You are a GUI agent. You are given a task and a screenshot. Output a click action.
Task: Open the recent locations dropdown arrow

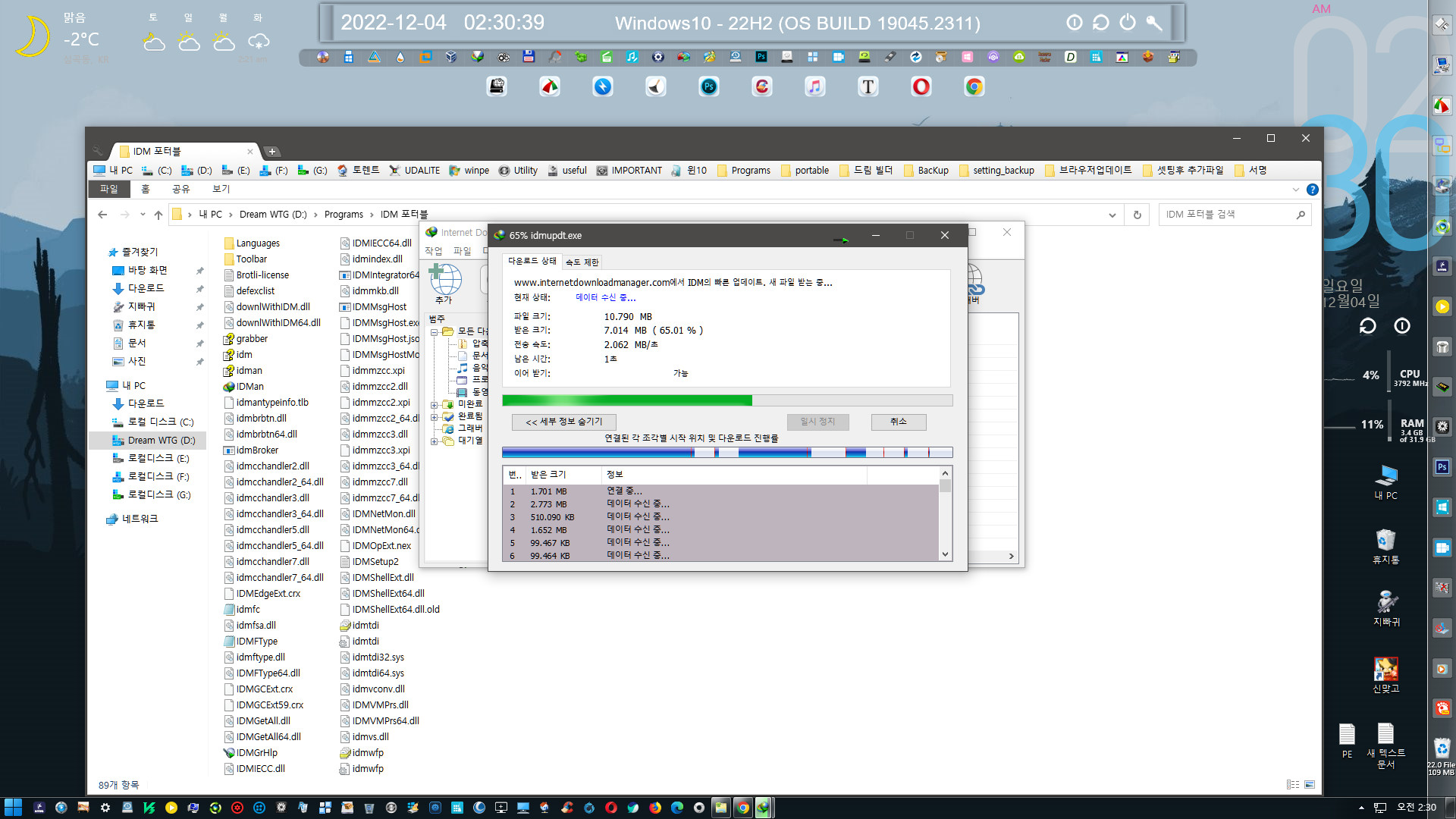143,215
